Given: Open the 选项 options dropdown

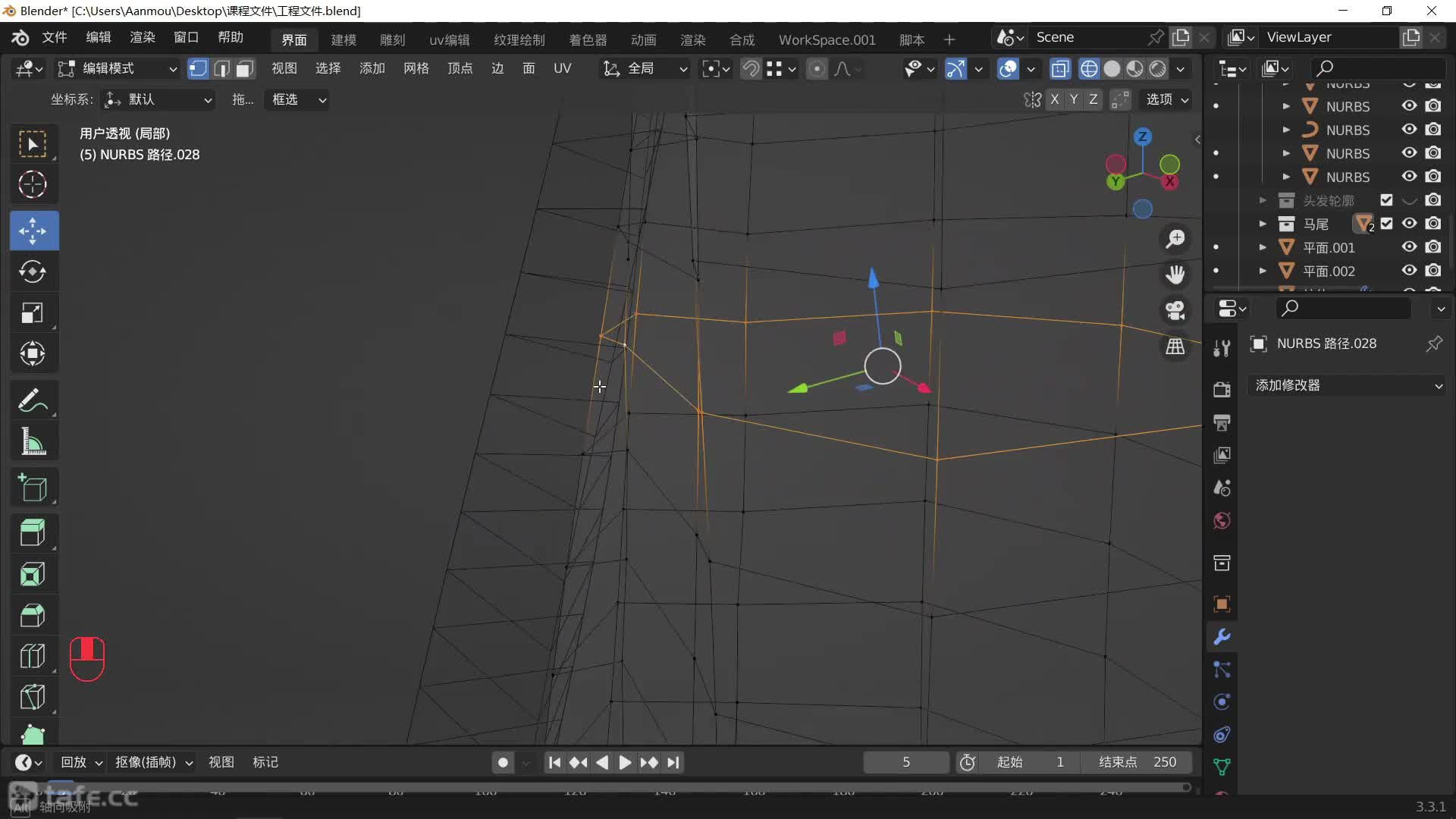Looking at the screenshot, I should point(1166,99).
